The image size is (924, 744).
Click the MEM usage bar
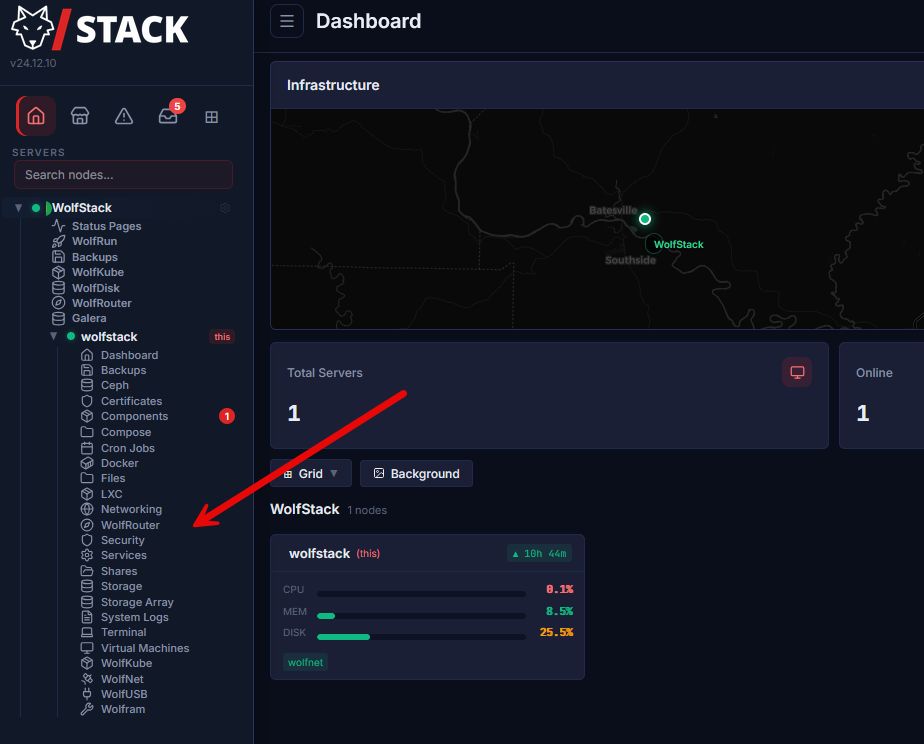tap(421, 616)
